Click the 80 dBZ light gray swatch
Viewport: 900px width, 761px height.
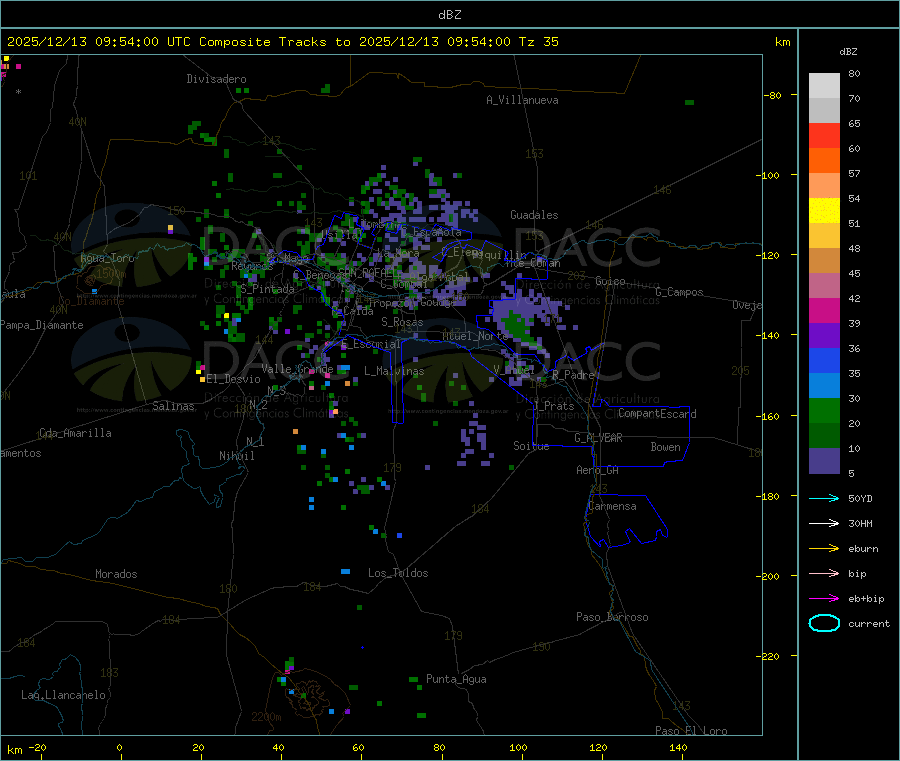coord(824,86)
